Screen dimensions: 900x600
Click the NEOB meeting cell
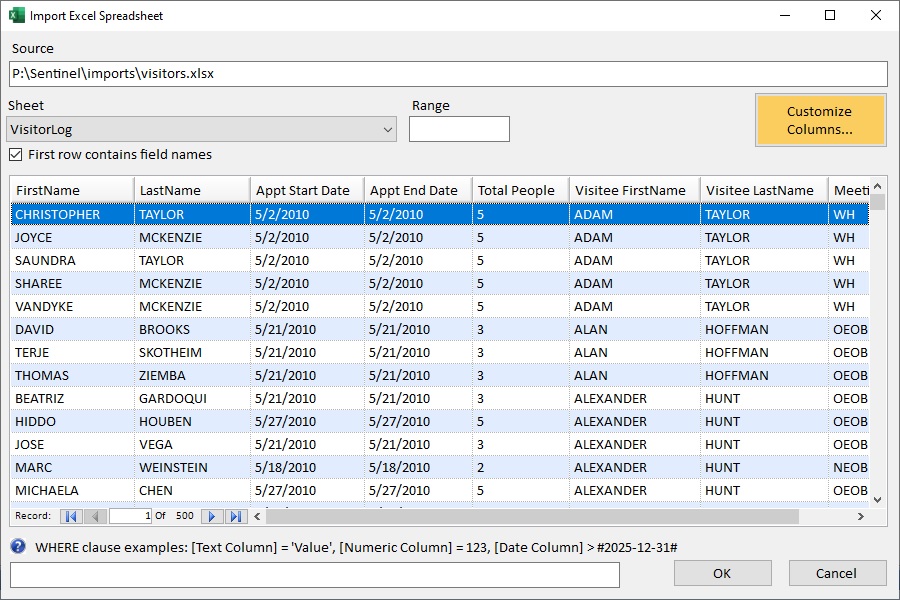[x=849, y=467]
